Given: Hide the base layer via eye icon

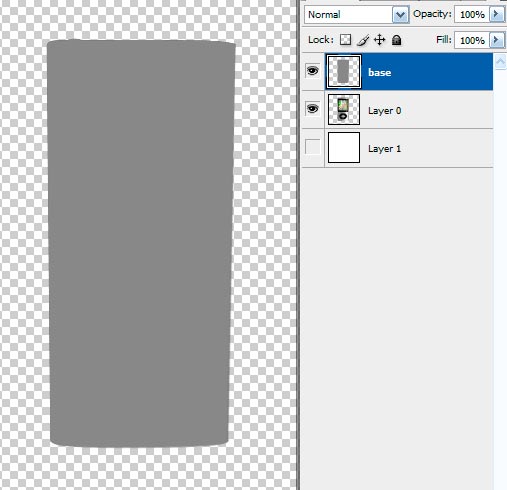Looking at the screenshot, I should click(x=312, y=71).
